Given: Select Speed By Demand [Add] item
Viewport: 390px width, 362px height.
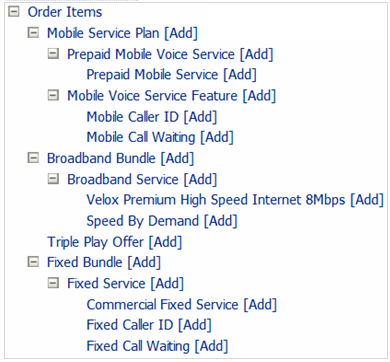Looking at the screenshot, I should coord(162,221).
